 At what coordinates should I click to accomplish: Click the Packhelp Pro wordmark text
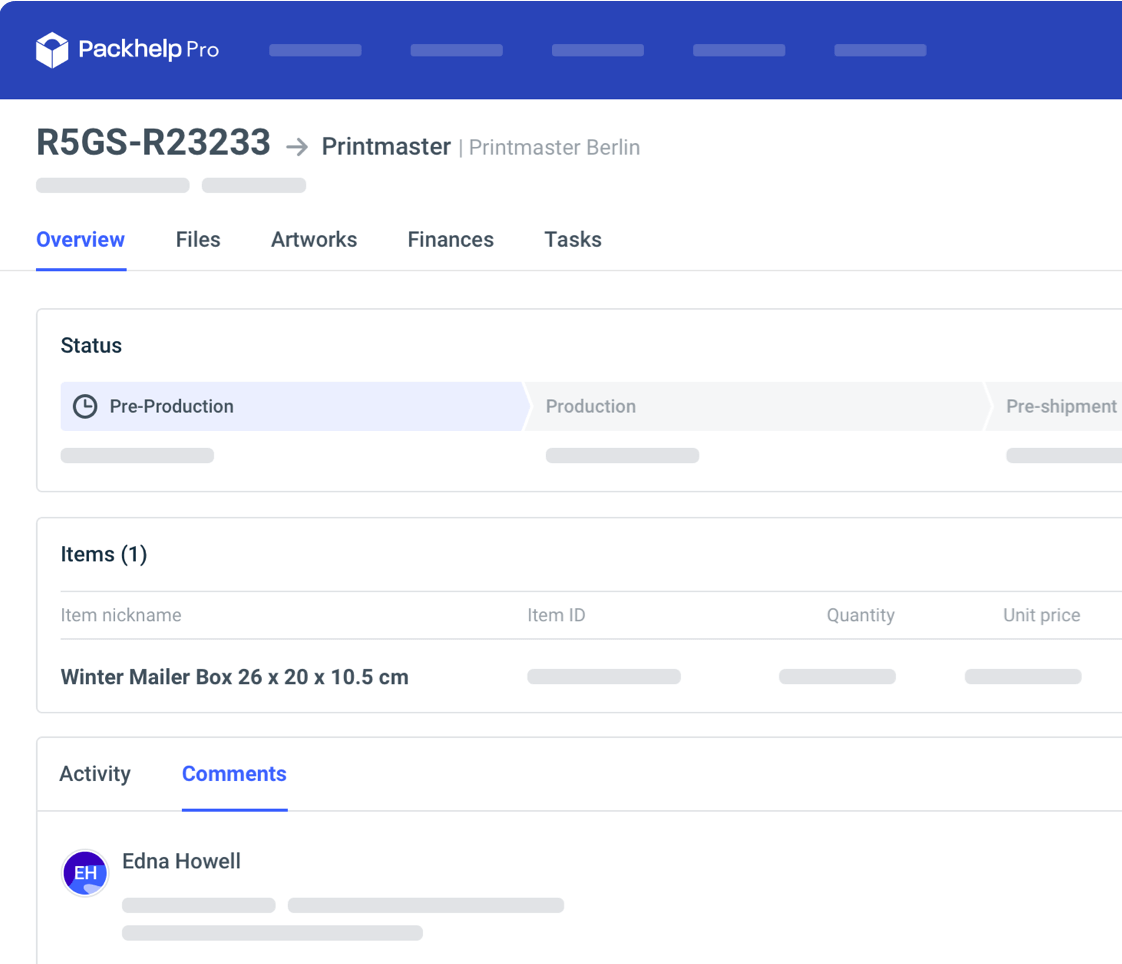(148, 50)
